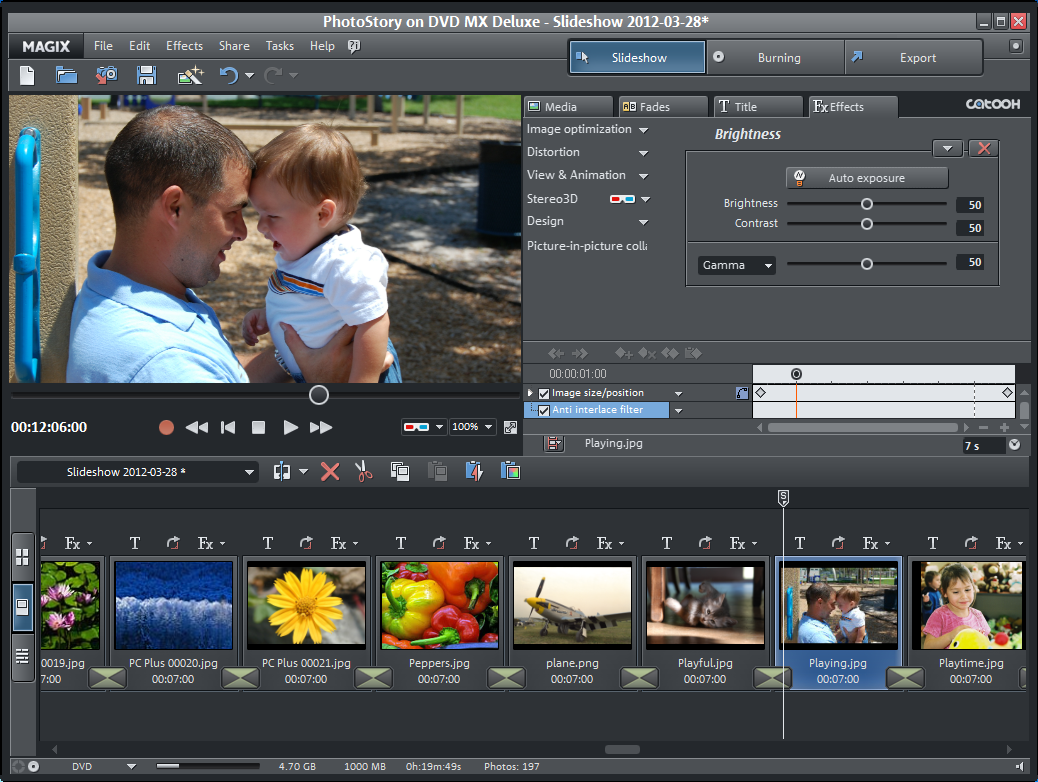The height and width of the screenshot is (782, 1038).
Task: Open the DVD disc type dropdown in the status bar
Action: pyautogui.click(x=132, y=766)
